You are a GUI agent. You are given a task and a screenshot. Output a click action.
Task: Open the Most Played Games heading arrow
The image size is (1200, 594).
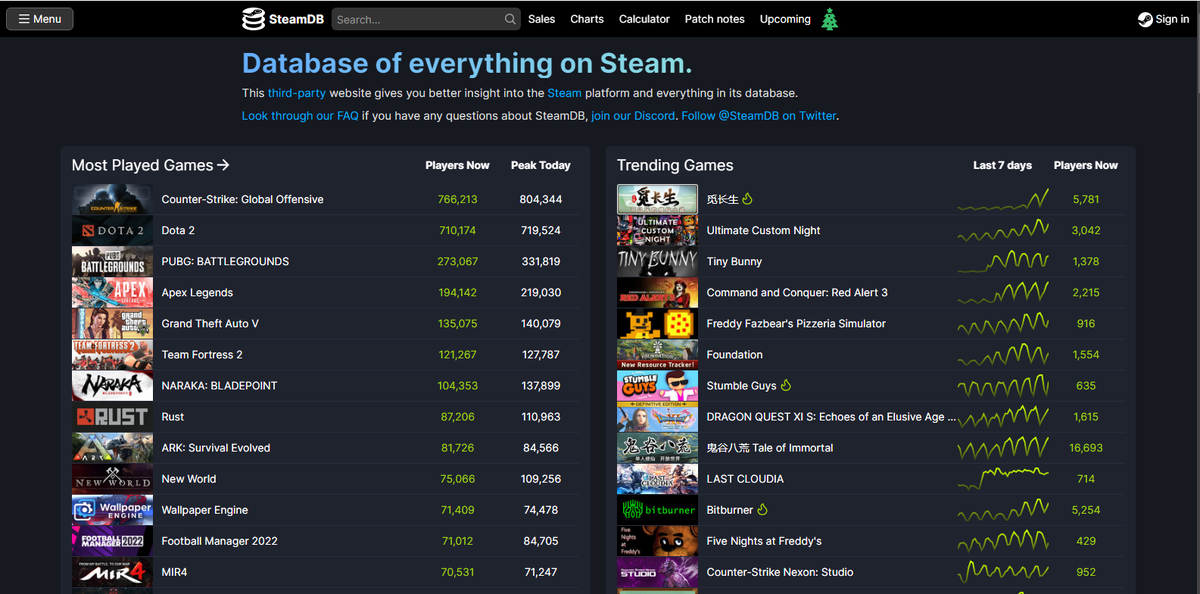pyautogui.click(x=224, y=165)
